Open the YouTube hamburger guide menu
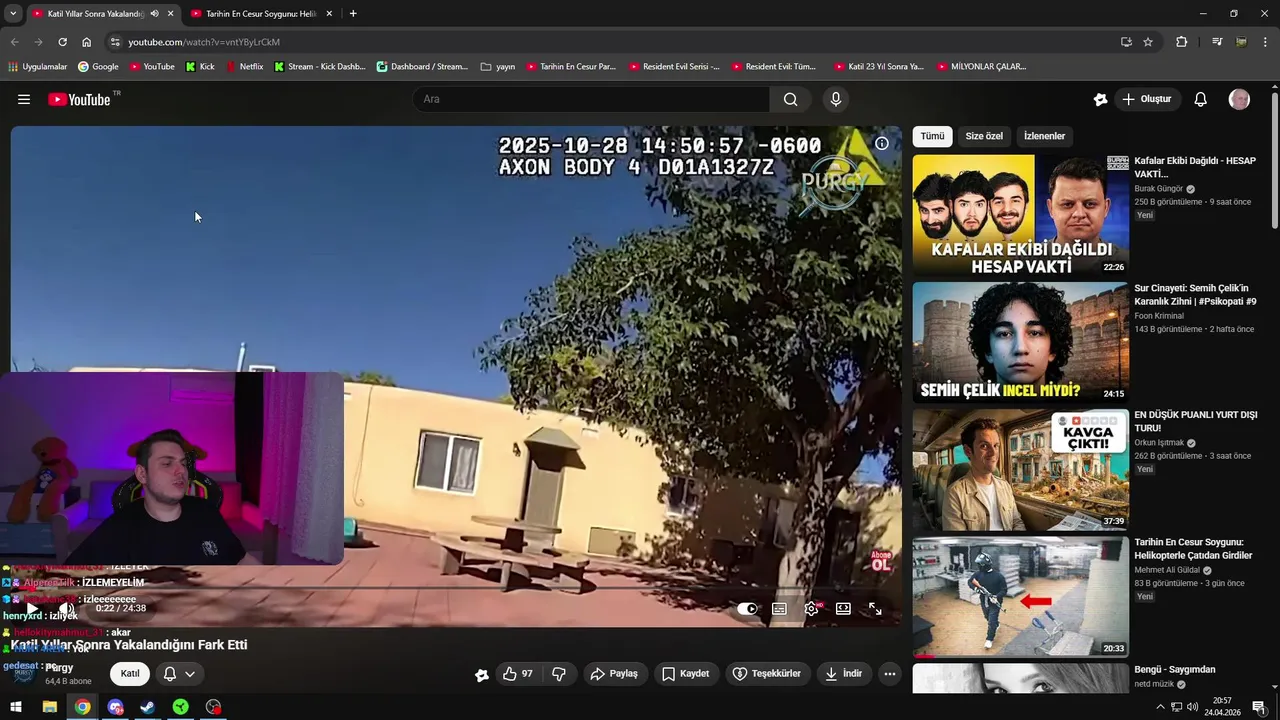1280x720 pixels. [24, 99]
